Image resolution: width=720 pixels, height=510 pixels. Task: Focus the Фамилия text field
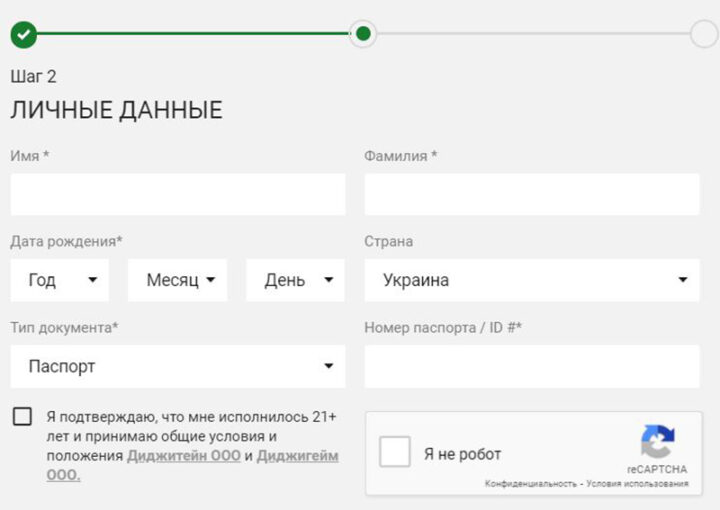pyautogui.click(x=532, y=195)
